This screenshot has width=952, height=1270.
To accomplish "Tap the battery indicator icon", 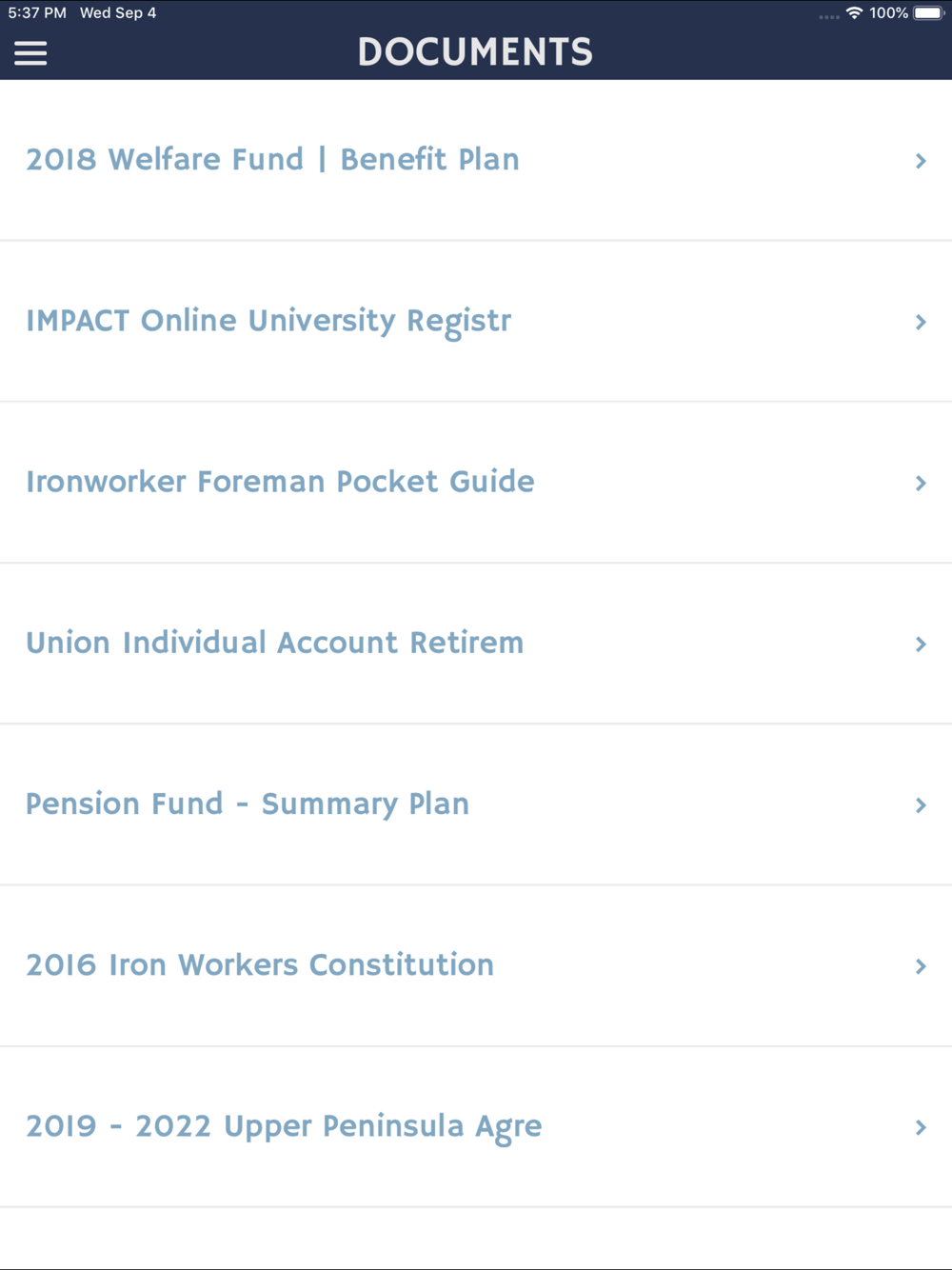I will (x=929, y=13).
